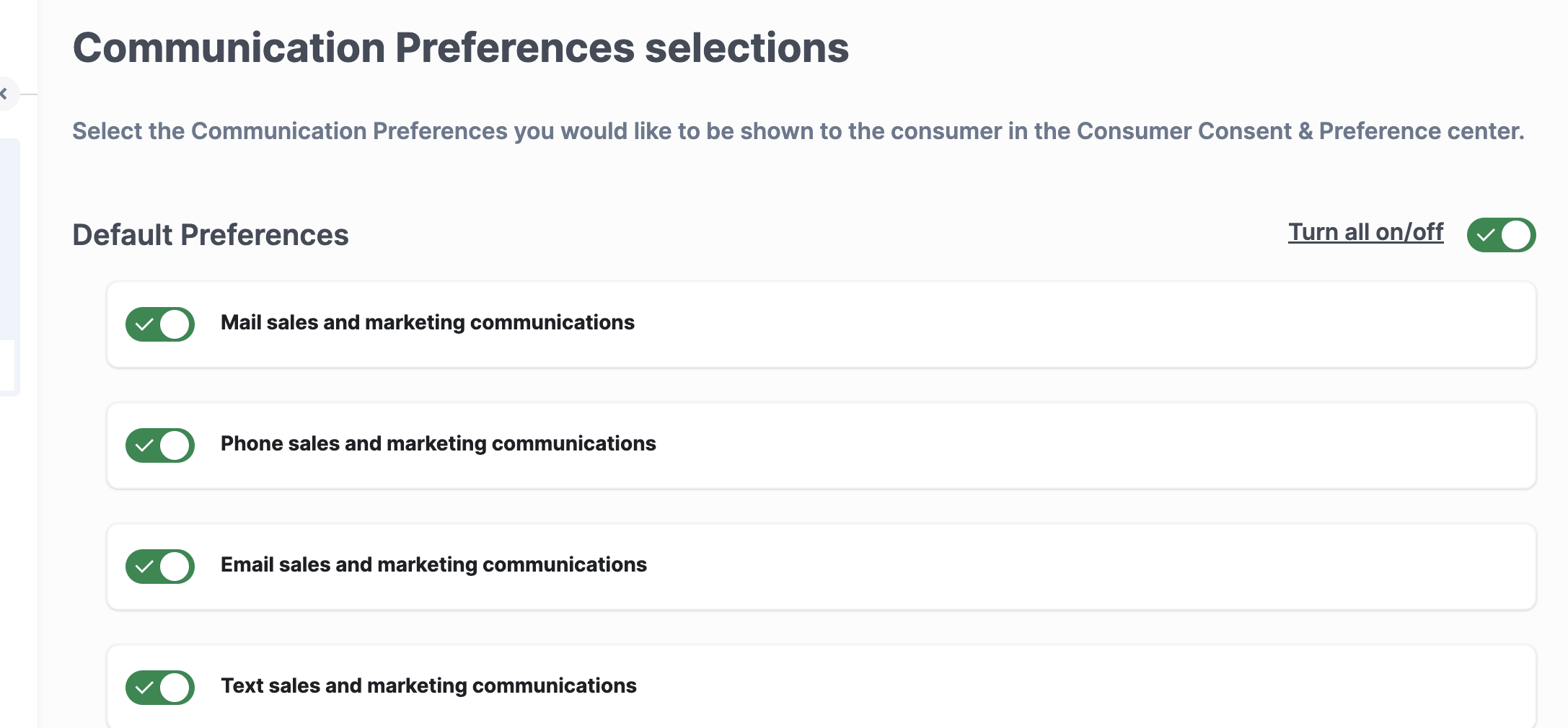This screenshot has height=728, width=1568.
Task: Click the checkmark icon in the Email toggle
Action: [144, 567]
